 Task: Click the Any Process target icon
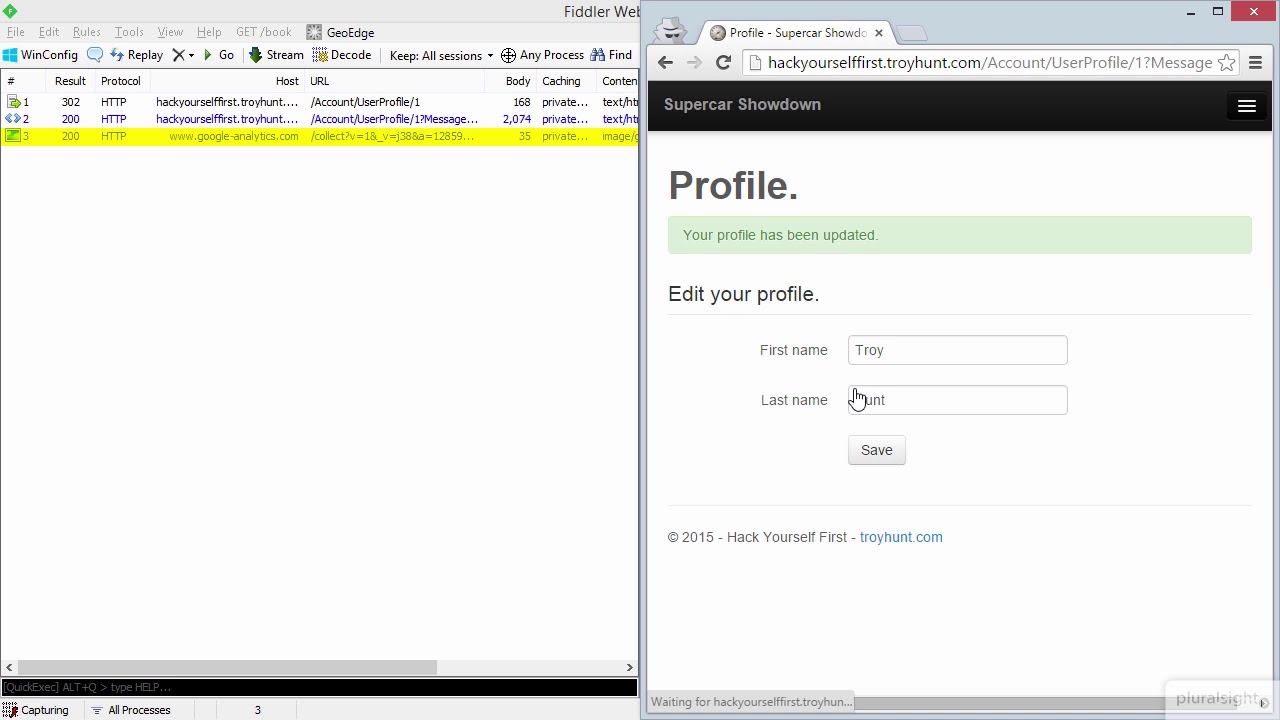(508, 55)
